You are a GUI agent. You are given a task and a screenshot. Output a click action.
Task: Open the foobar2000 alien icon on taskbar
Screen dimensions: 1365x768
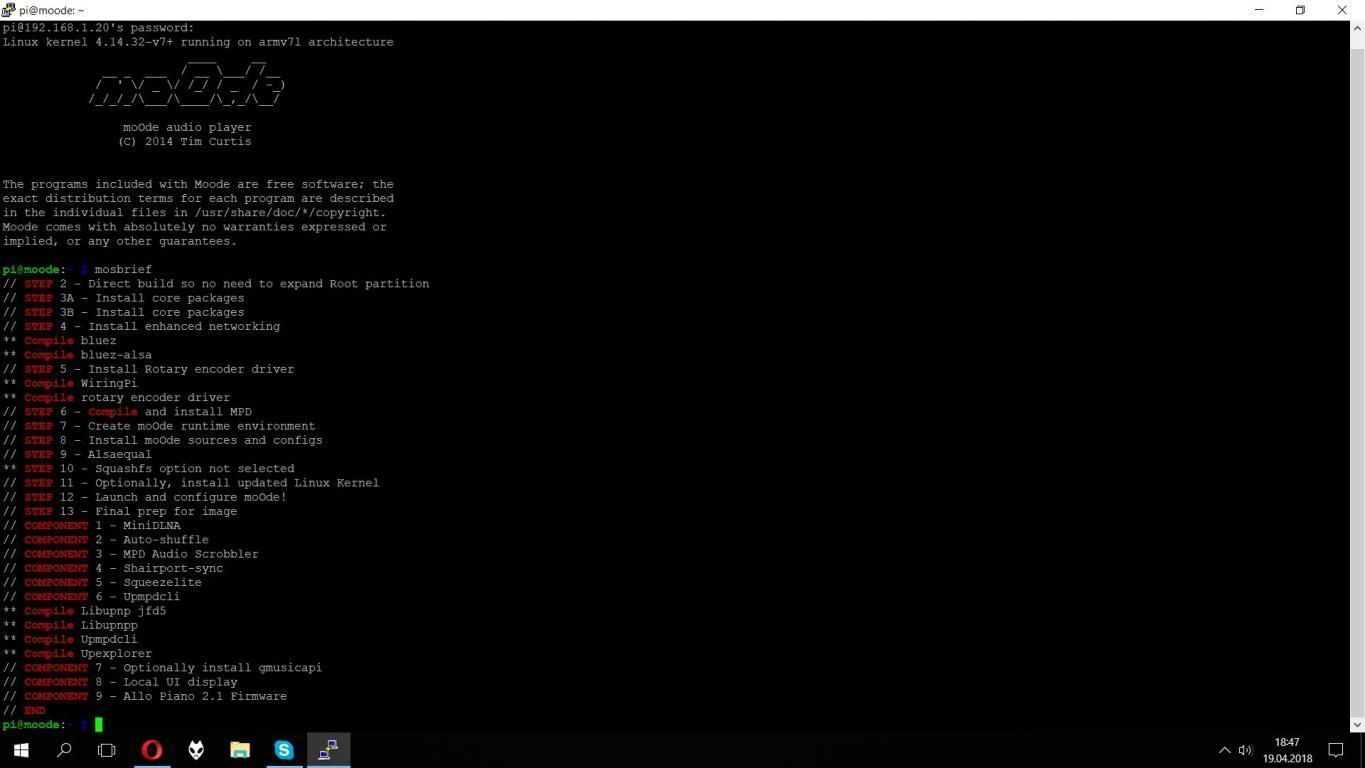coord(196,749)
